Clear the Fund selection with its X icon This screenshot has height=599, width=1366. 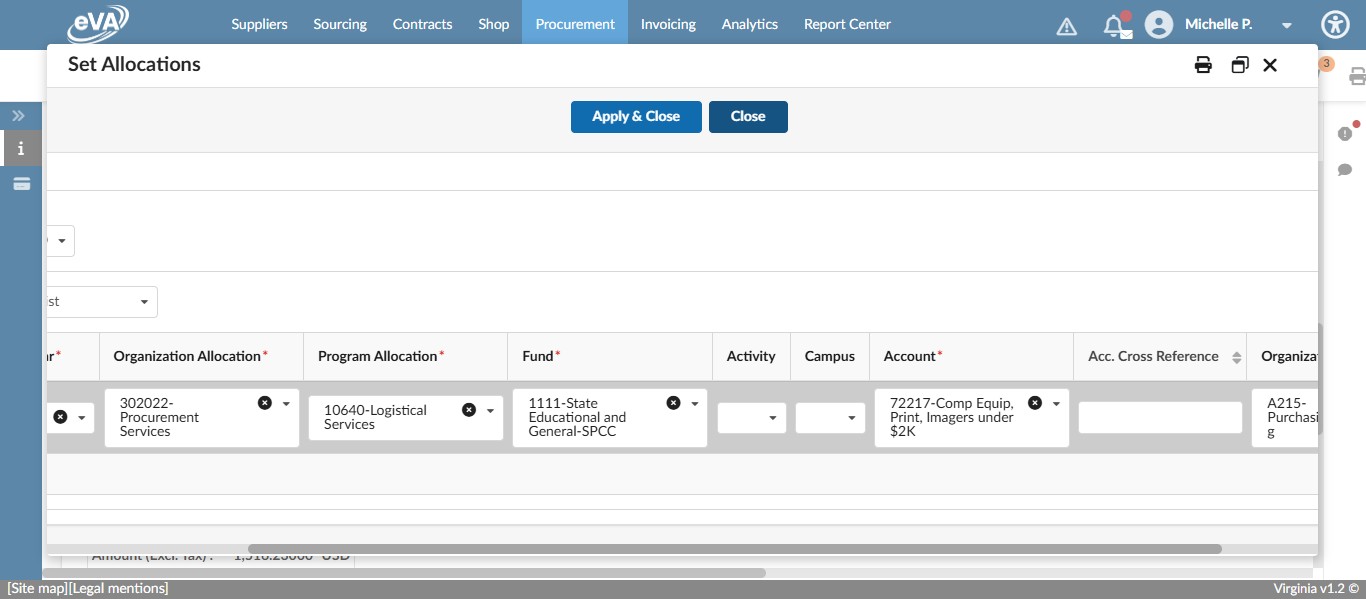(x=673, y=402)
